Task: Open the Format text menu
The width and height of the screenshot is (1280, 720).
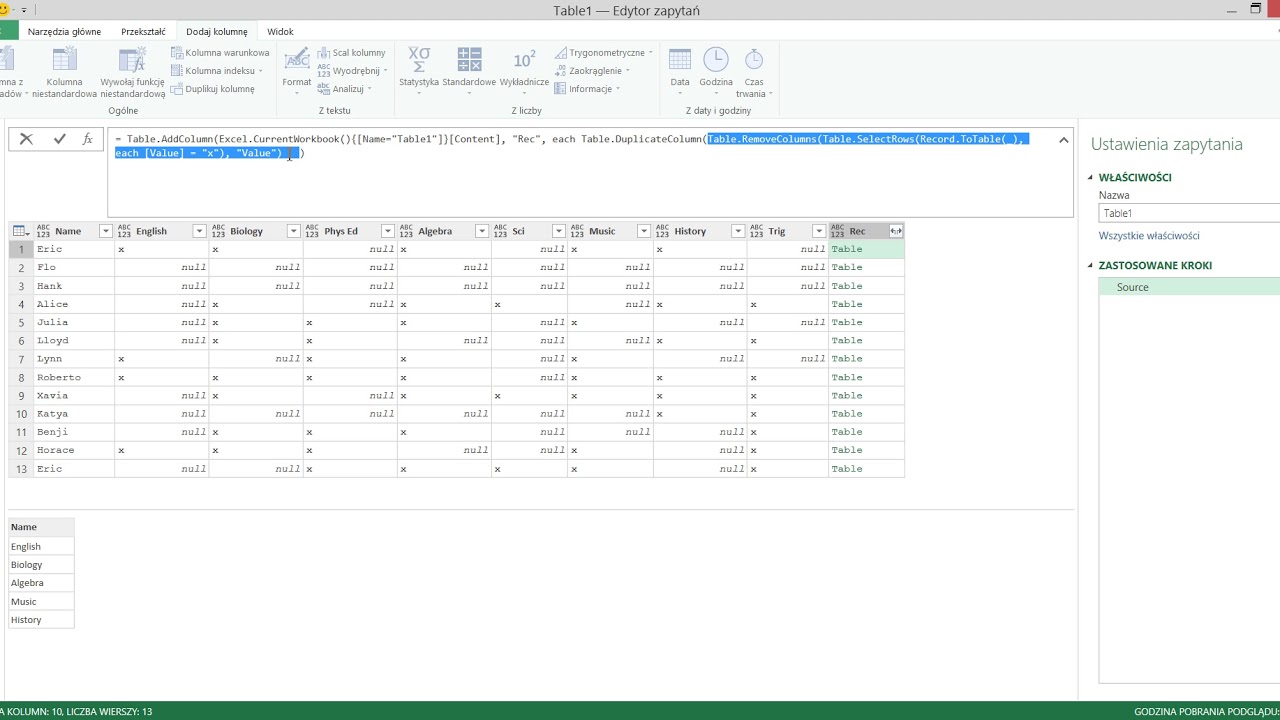Action: point(296,71)
